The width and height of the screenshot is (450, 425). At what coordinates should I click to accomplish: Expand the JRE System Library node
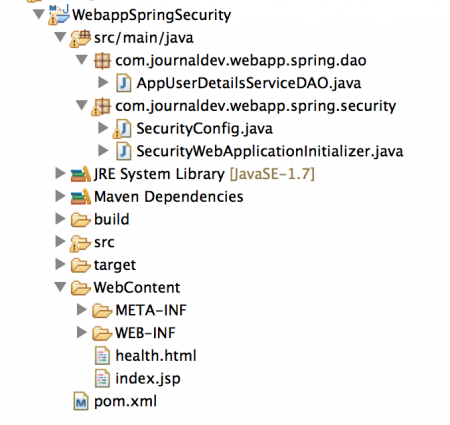[x=60, y=173]
